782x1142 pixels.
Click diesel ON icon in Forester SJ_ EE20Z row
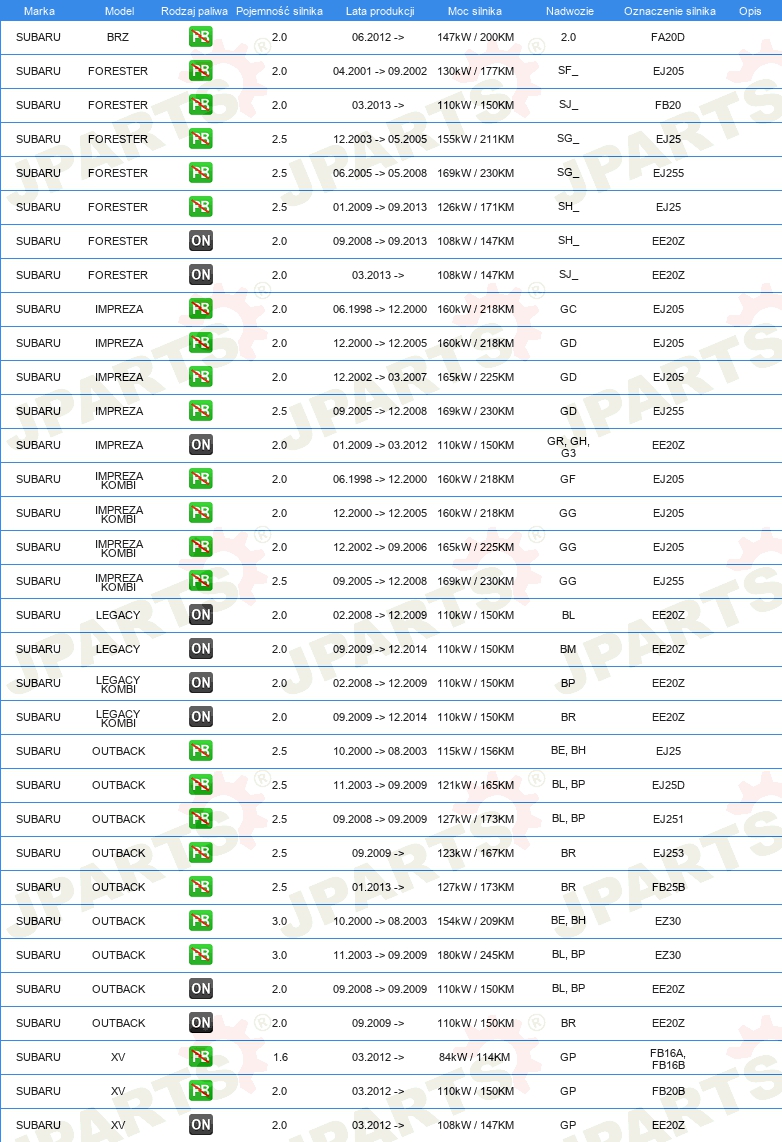[x=200, y=275]
